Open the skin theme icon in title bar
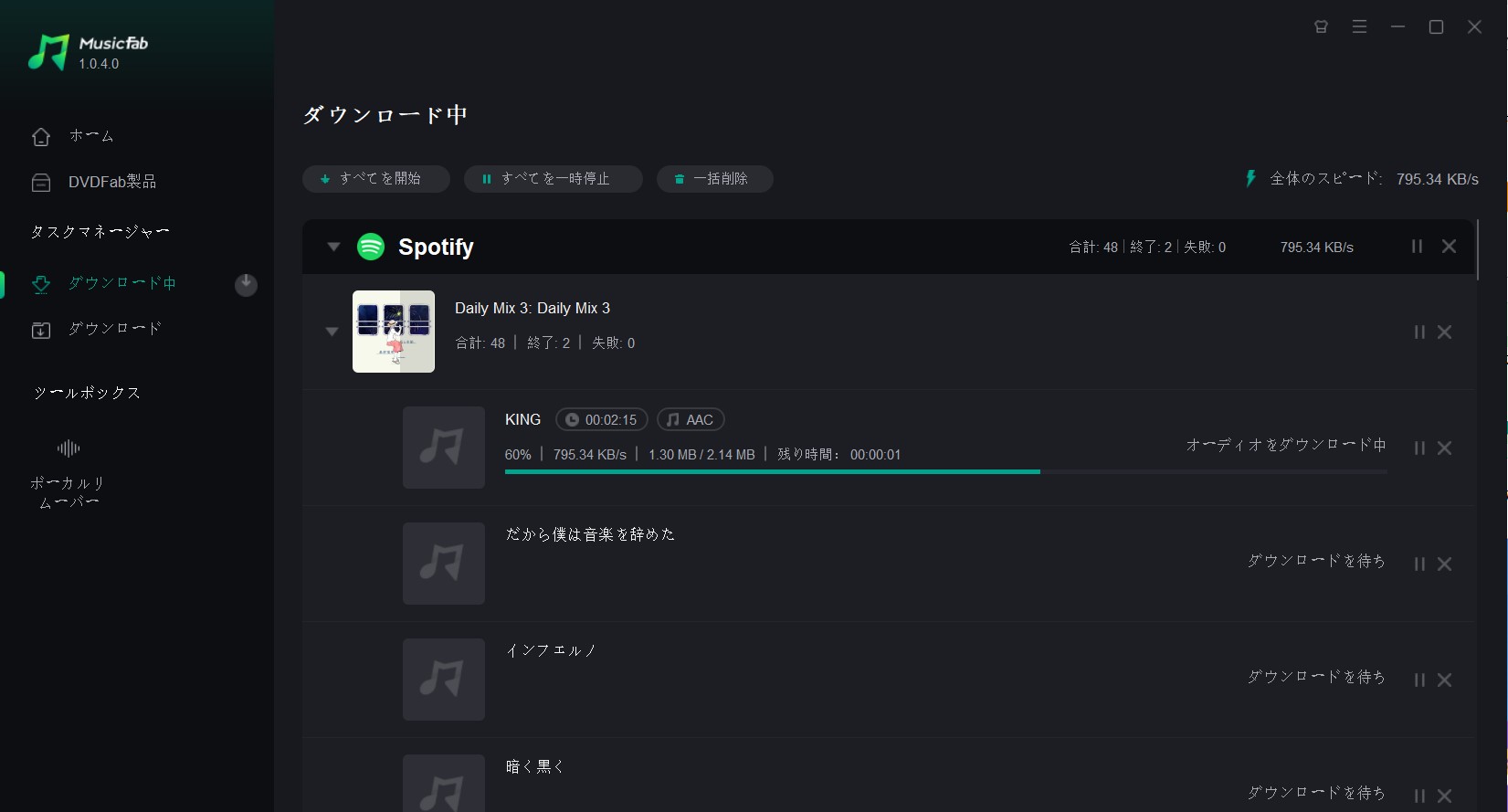Viewport: 1508px width, 812px height. [x=1321, y=27]
